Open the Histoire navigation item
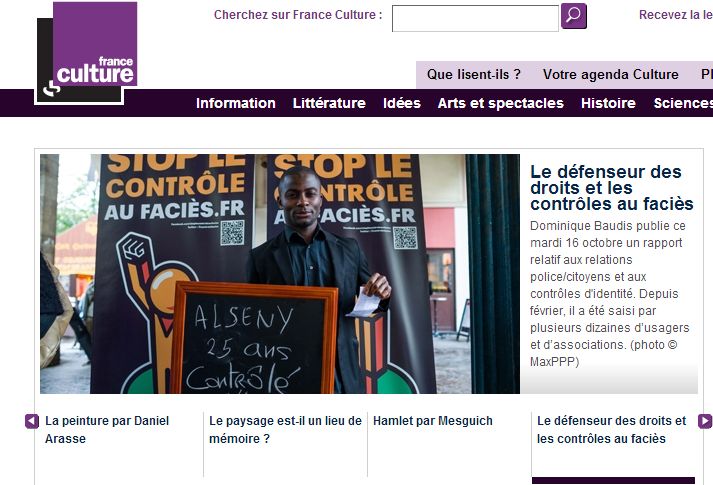Screen dimensions: 713x485 pyautogui.click(x=608, y=103)
